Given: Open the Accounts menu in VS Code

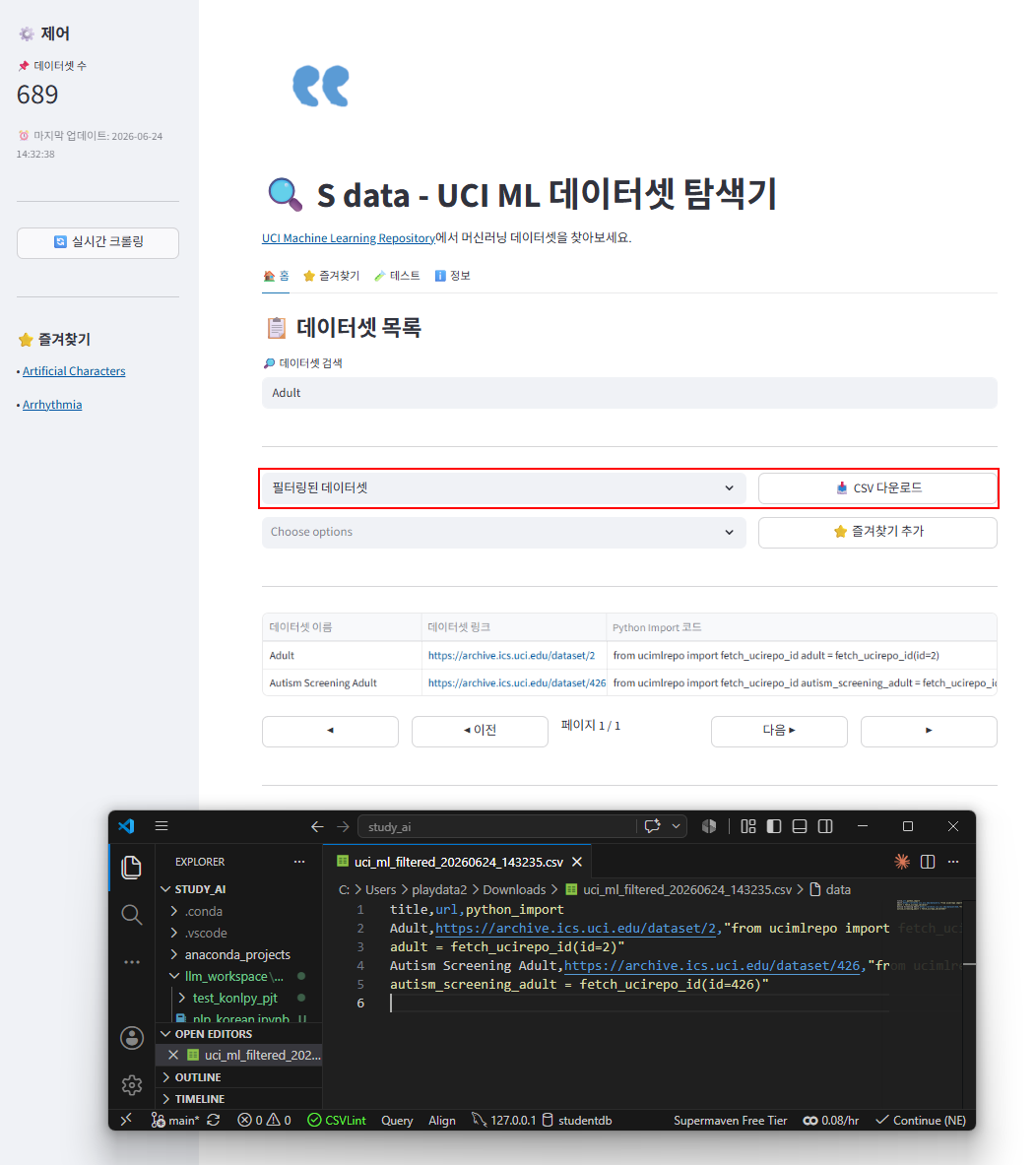Looking at the screenshot, I should point(132,1038).
